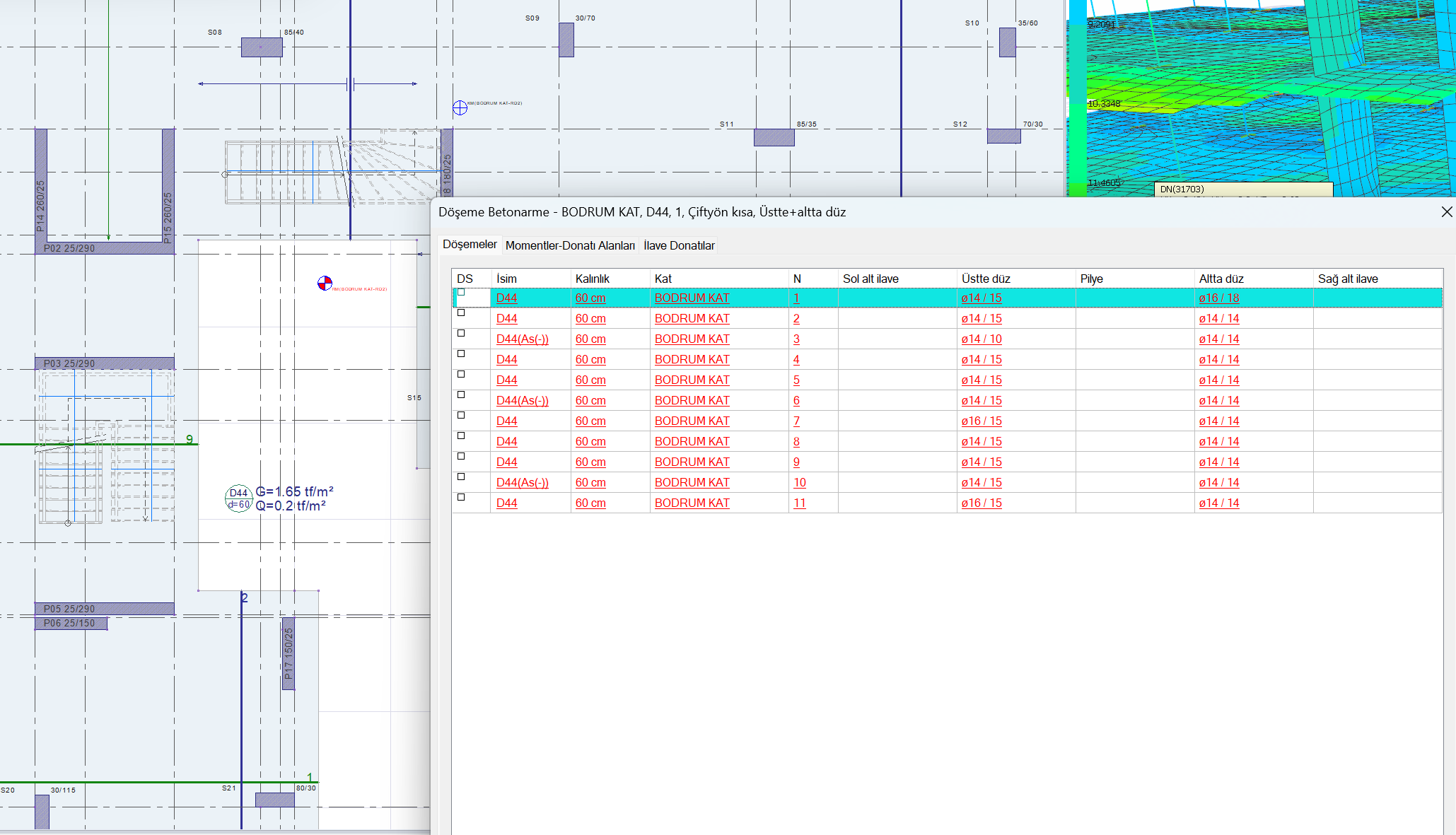Select row number 11 link

coord(799,503)
